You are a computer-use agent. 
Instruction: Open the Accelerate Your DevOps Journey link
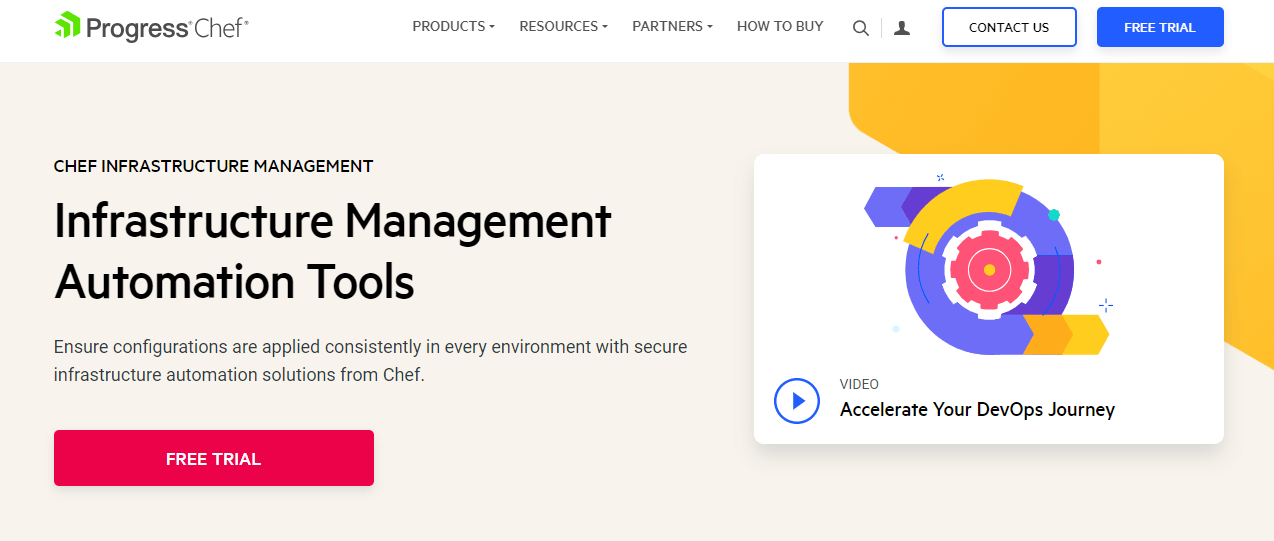(977, 409)
